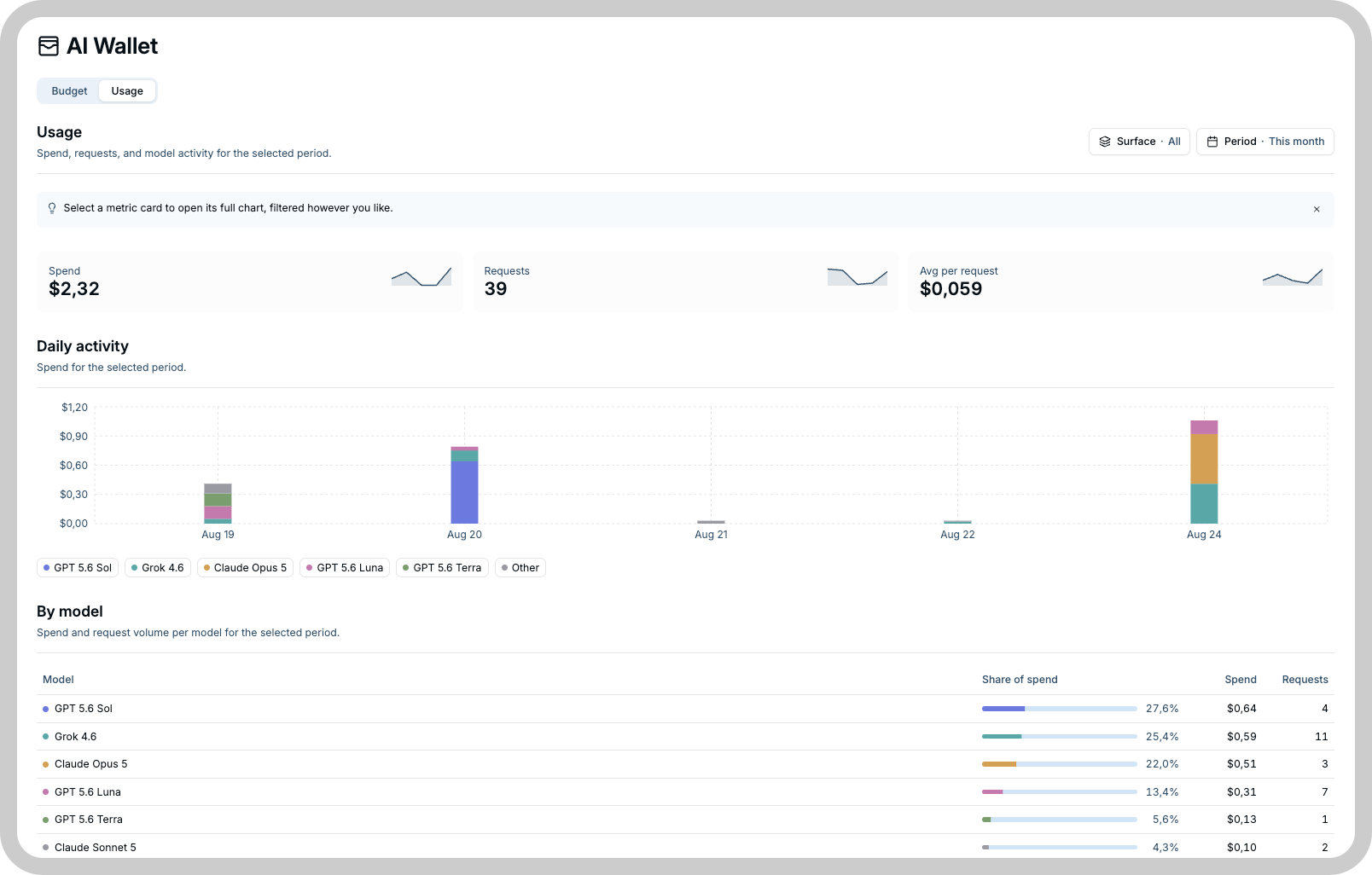Viewport: 1372px width, 875px height.
Task: Dismiss the metric card tip banner
Action: point(1317,209)
